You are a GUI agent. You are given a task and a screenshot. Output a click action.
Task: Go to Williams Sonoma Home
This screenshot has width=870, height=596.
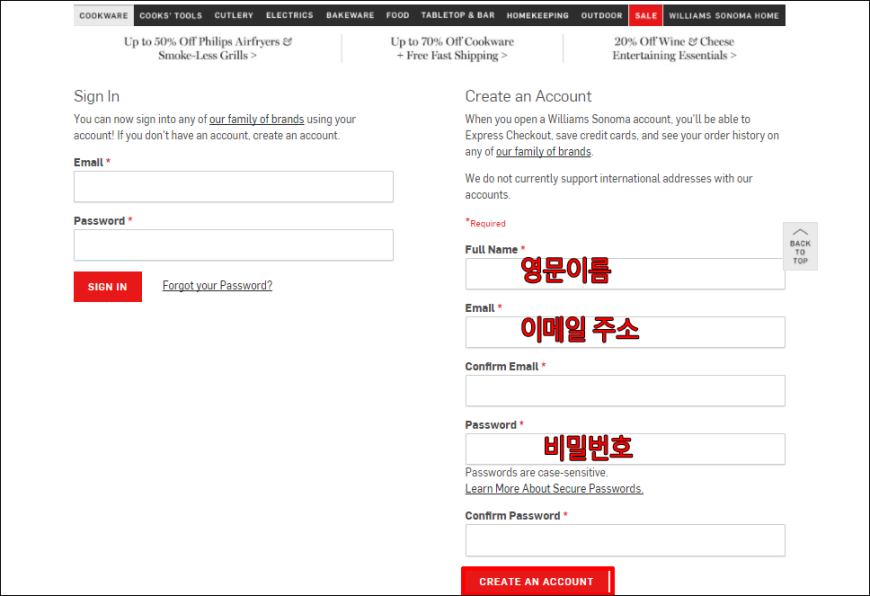(724, 16)
